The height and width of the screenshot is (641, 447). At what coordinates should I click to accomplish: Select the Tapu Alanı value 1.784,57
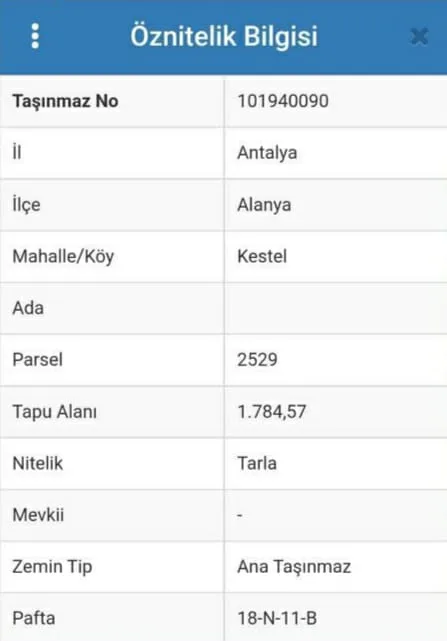(x=272, y=412)
